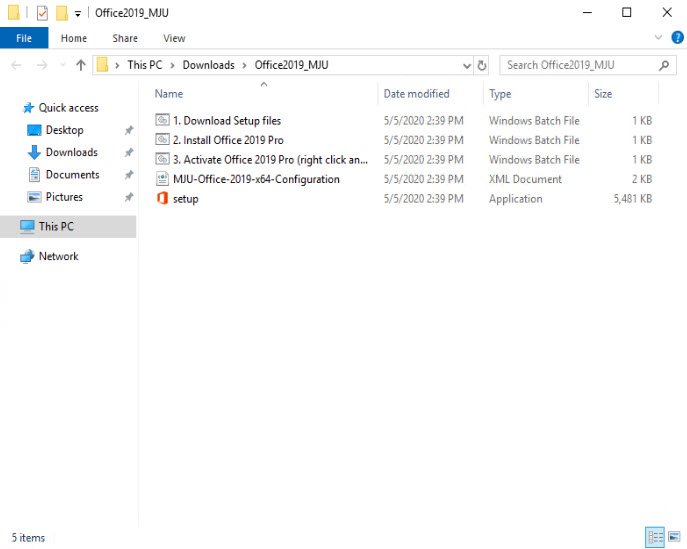The height and width of the screenshot is (549, 687).
Task: Select This PC in navigation pane
Action: pyautogui.click(x=56, y=227)
